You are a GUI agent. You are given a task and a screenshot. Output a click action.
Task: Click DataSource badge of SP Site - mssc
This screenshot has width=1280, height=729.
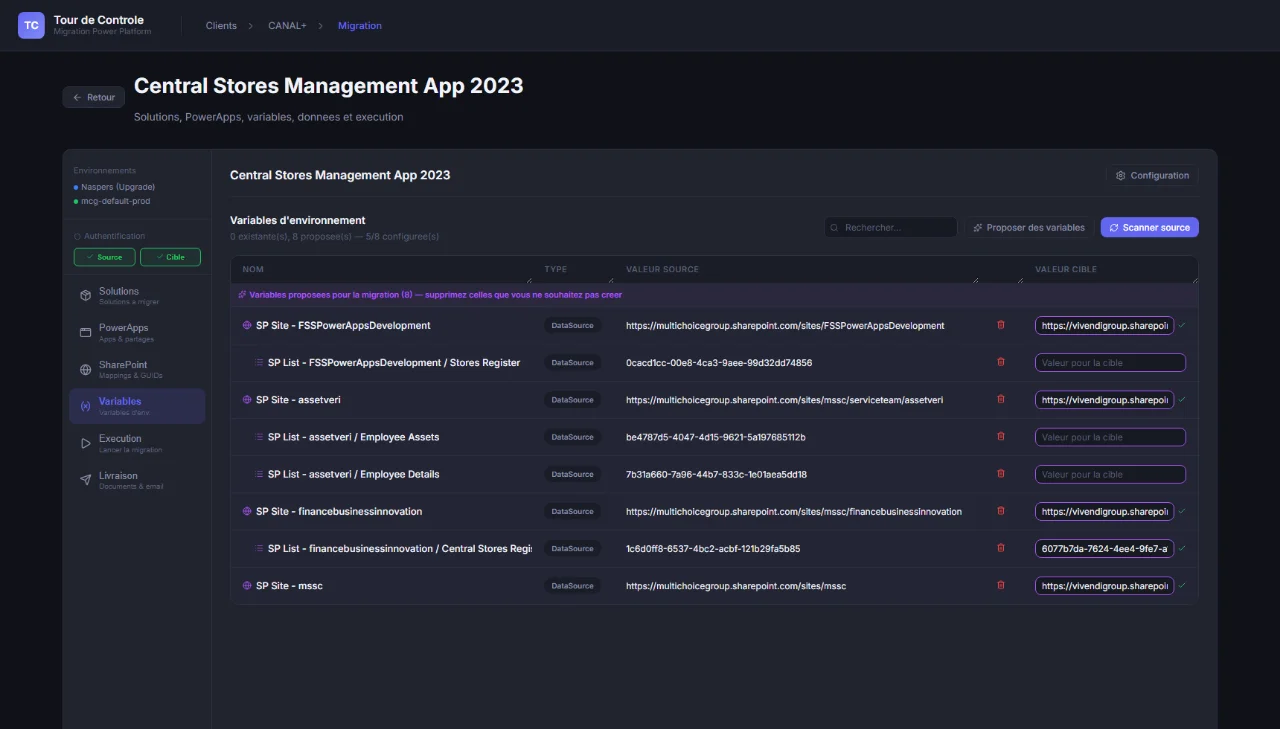573,585
